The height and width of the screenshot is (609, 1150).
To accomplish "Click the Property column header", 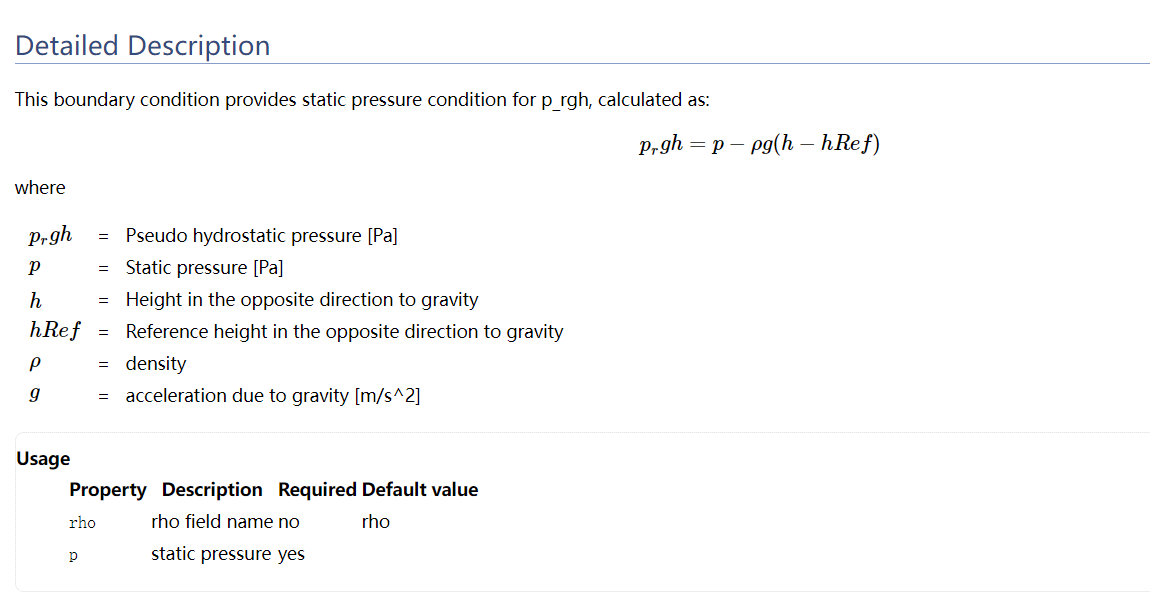I will pyautogui.click(x=107, y=490).
